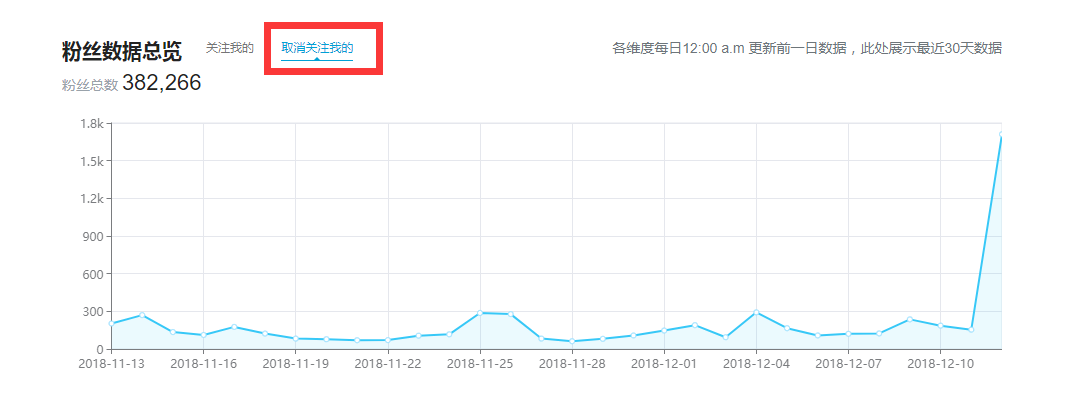Click the note about daily 12:00 a.m updates

[807, 49]
